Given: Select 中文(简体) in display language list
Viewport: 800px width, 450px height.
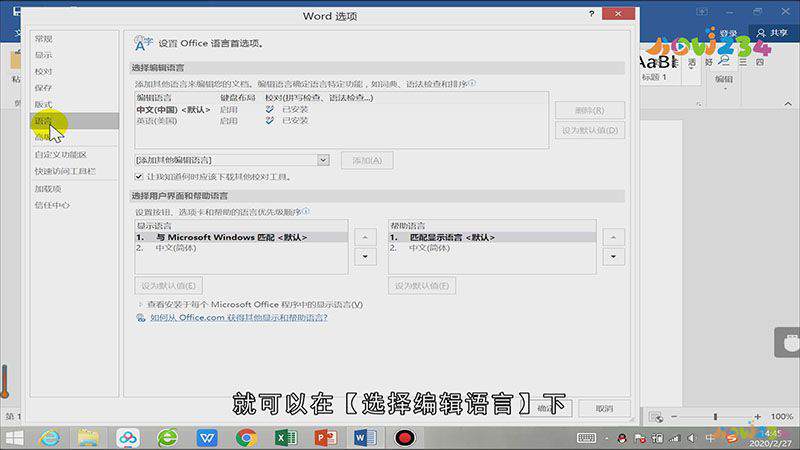Looking at the screenshot, I should [x=241, y=248].
